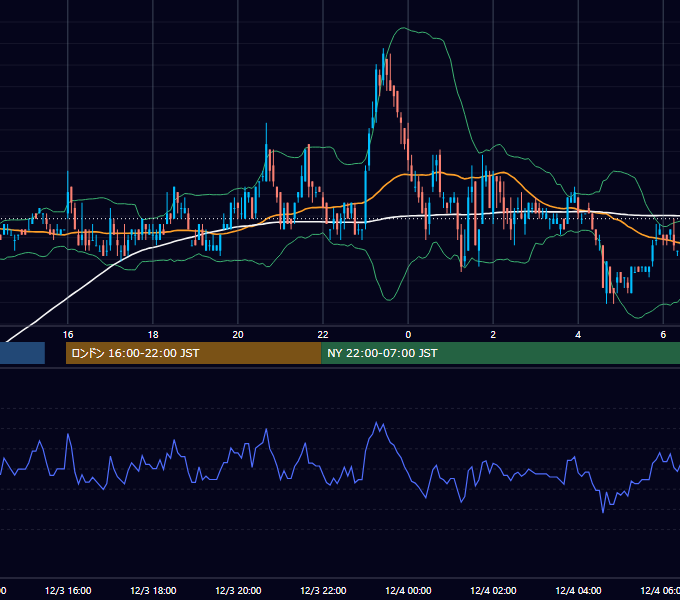Click the 4 hour label on the price chart axis

[x=578, y=335]
